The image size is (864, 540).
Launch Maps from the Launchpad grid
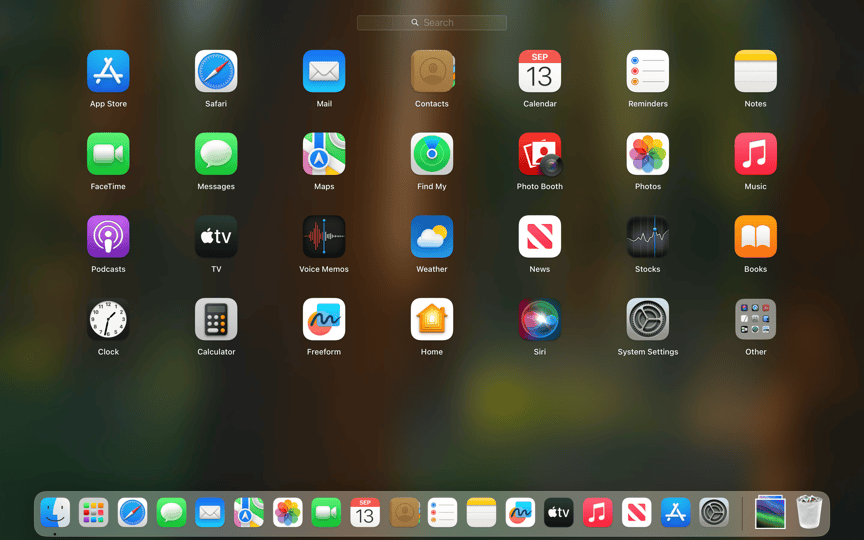pyautogui.click(x=324, y=154)
